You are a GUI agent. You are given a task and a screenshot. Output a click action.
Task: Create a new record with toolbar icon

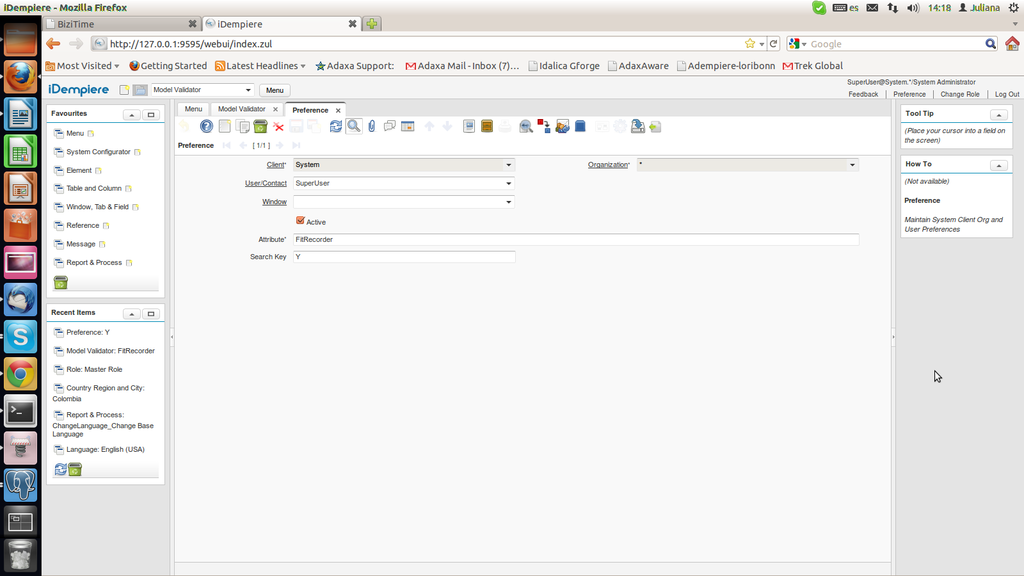[x=225, y=126]
